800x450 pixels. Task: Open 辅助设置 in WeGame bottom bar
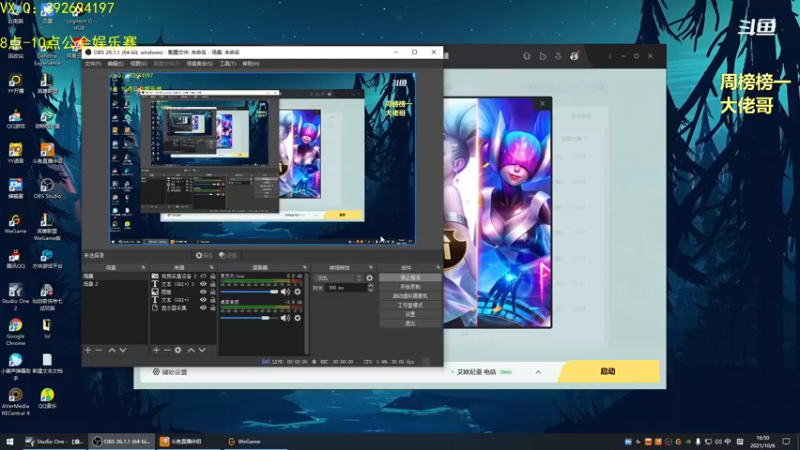pyautogui.click(x=170, y=372)
